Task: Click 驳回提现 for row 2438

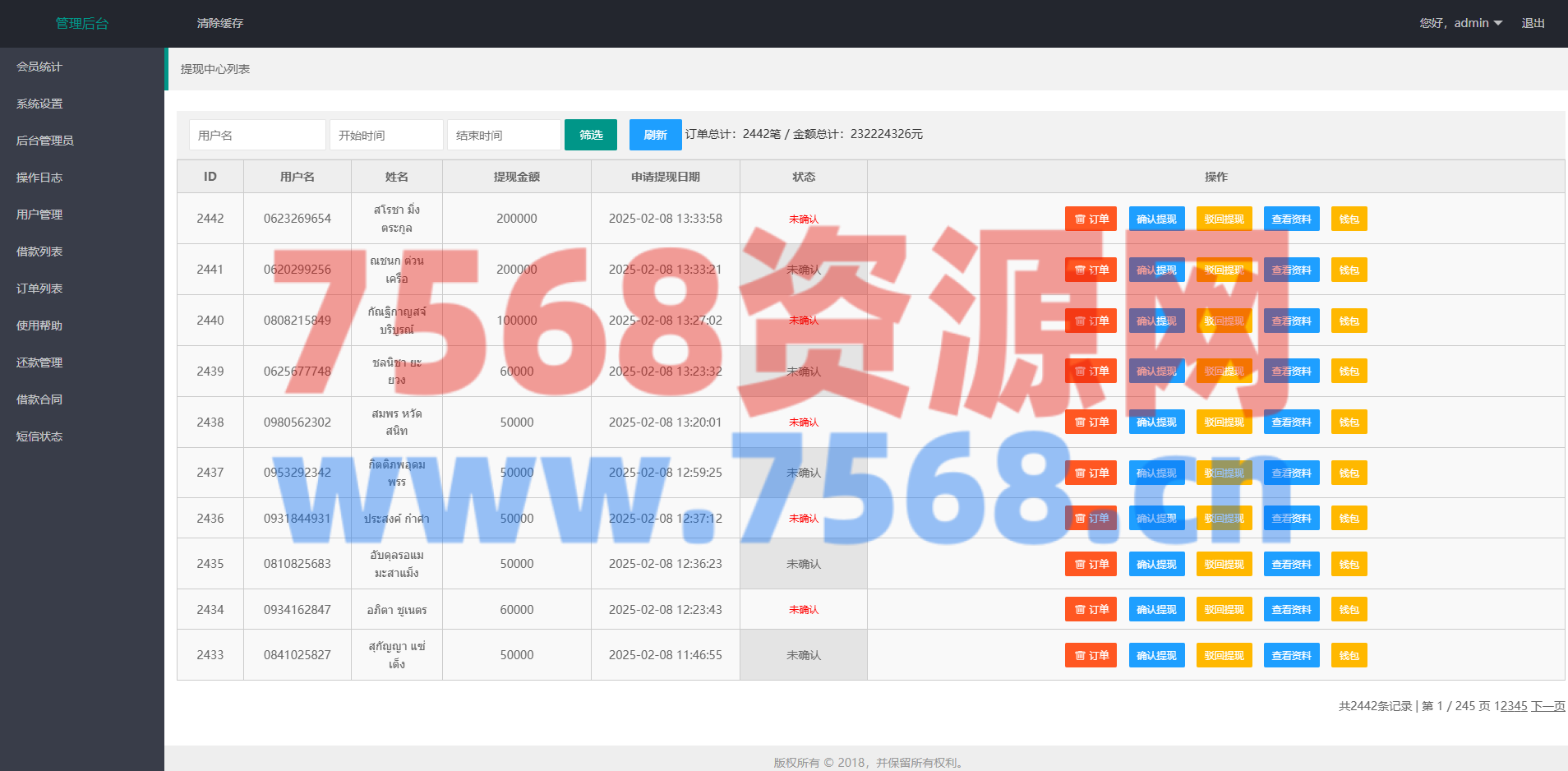Action: click(x=1224, y=422)
